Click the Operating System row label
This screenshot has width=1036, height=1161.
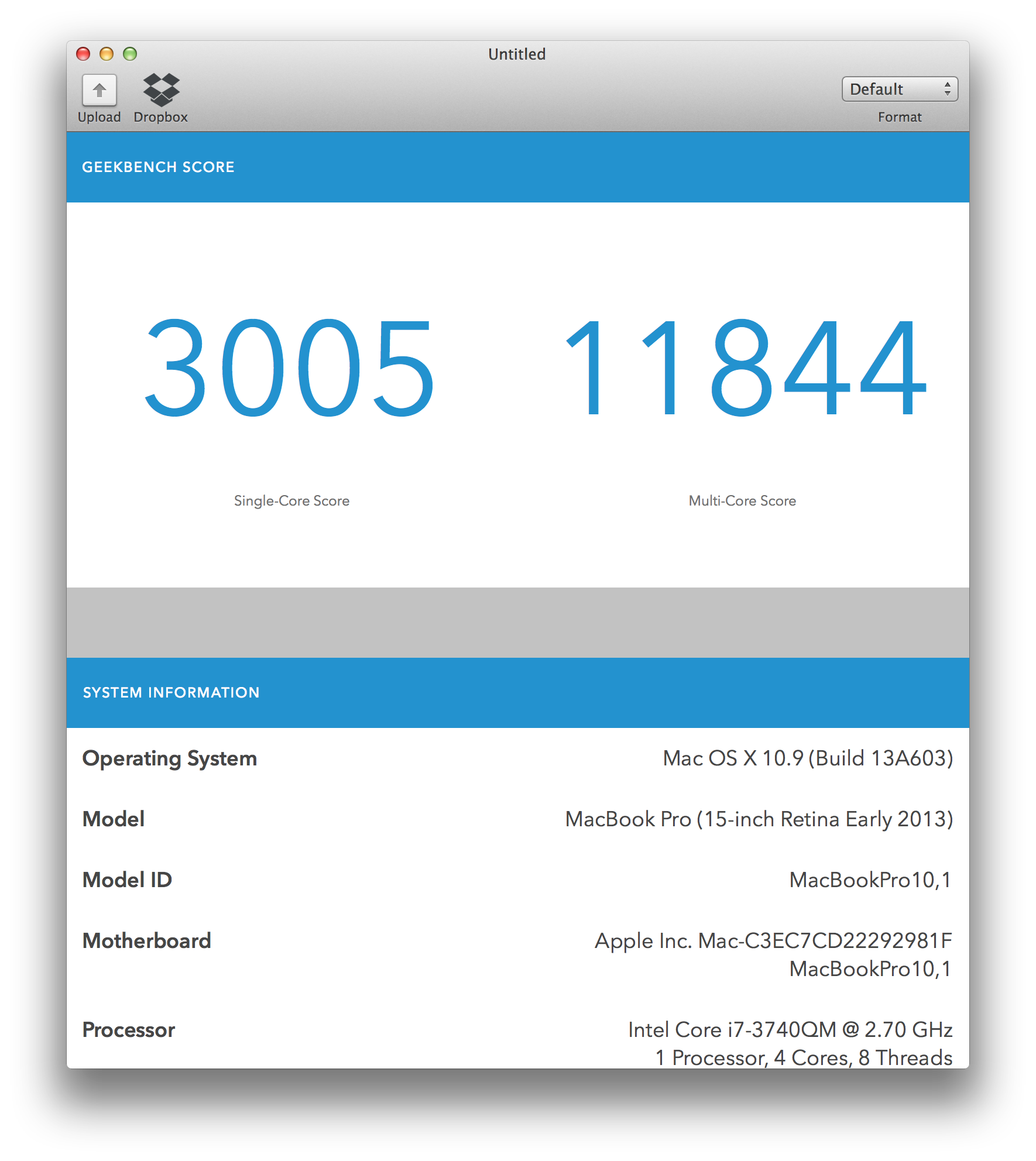point(170,759)
